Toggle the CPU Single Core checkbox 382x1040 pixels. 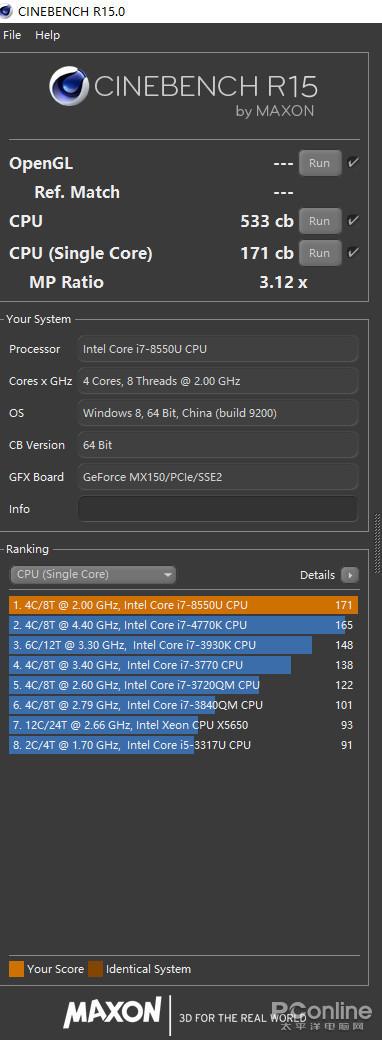click(353, 253)
